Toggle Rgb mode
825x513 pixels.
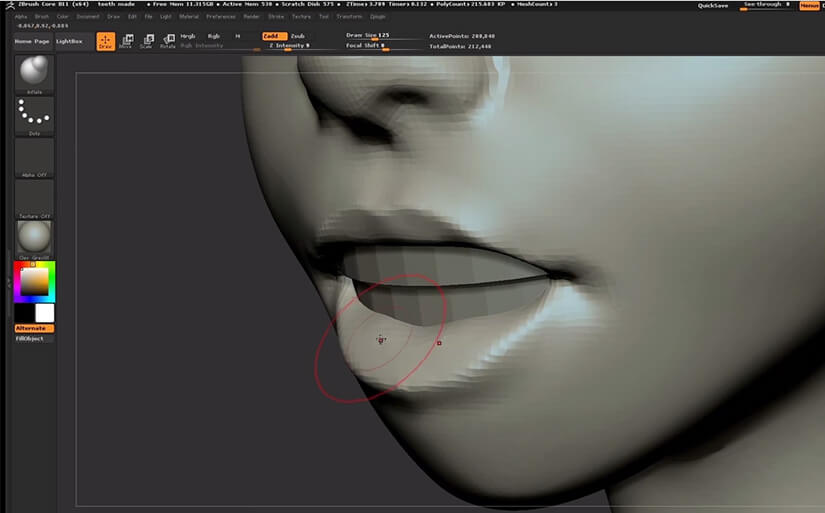pyautogui.click(x=214, y=36)
